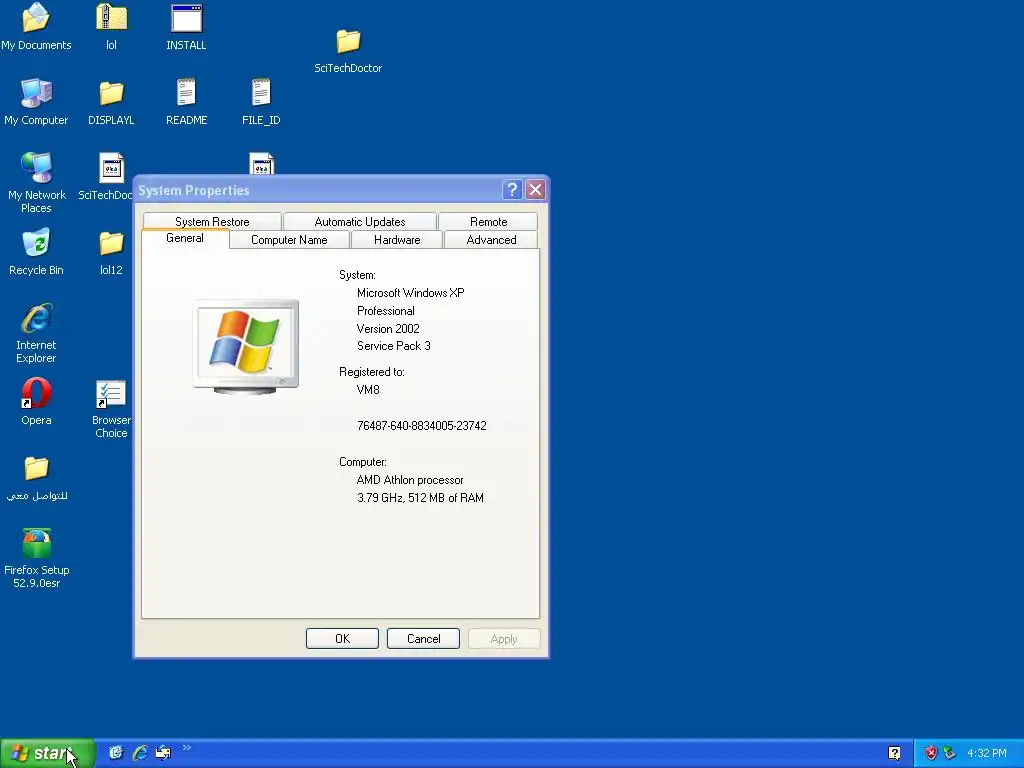The image size is (1024, 768).
Task: Open the red security shield tray icon
Action: pos(931,754)
